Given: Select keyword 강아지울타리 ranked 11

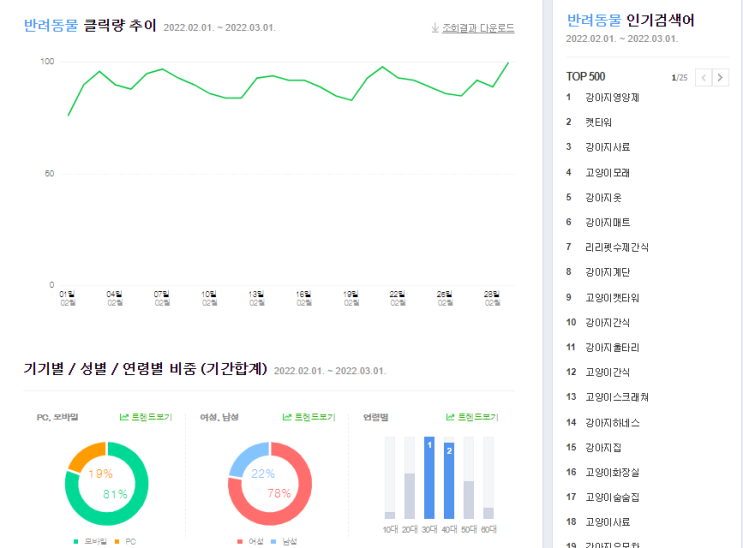Looking at the screenshot, I should pos(612,347).
